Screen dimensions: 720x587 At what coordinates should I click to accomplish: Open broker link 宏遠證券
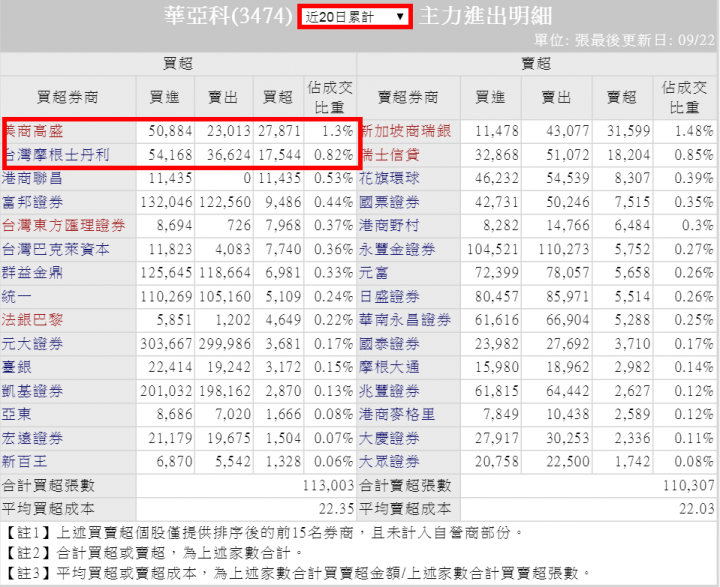[x=32, y=439]
